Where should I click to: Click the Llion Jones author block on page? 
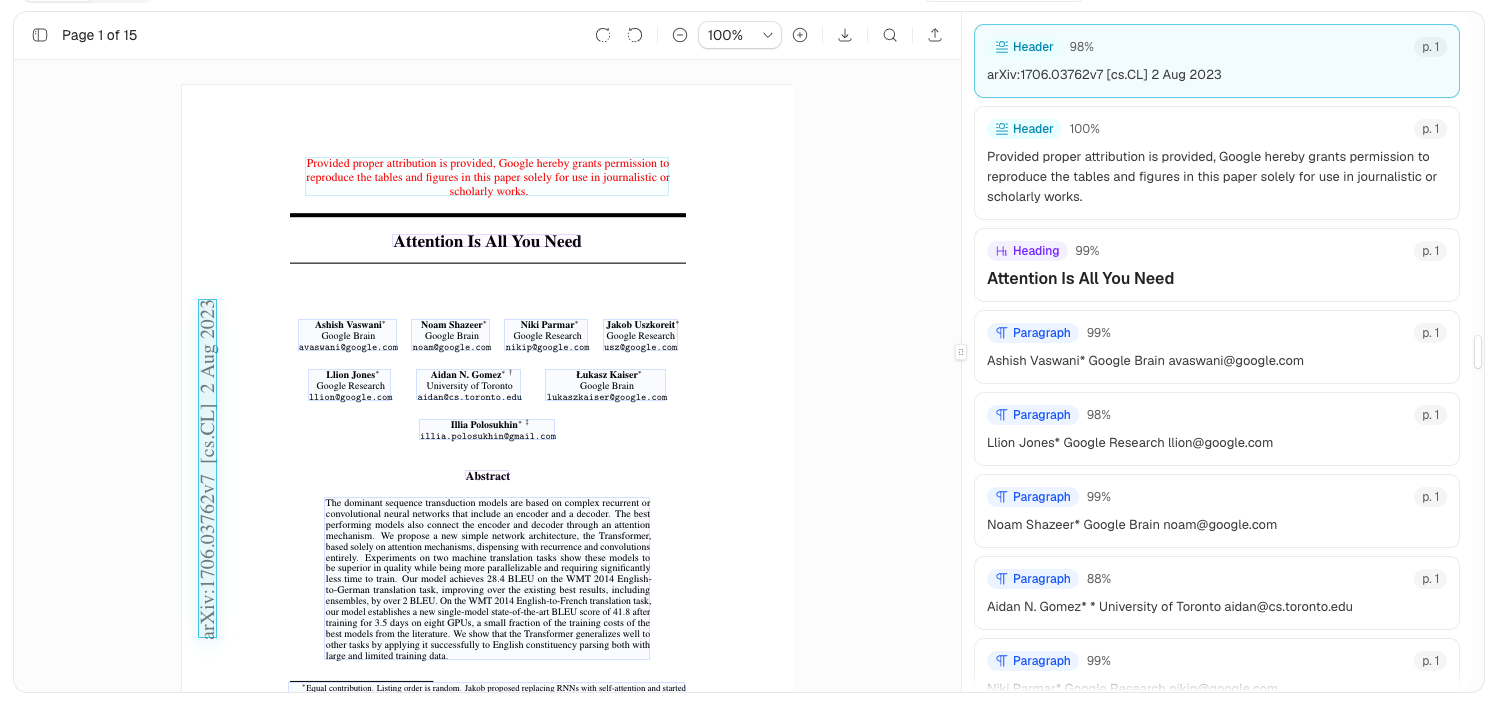(x=350, y=386)
